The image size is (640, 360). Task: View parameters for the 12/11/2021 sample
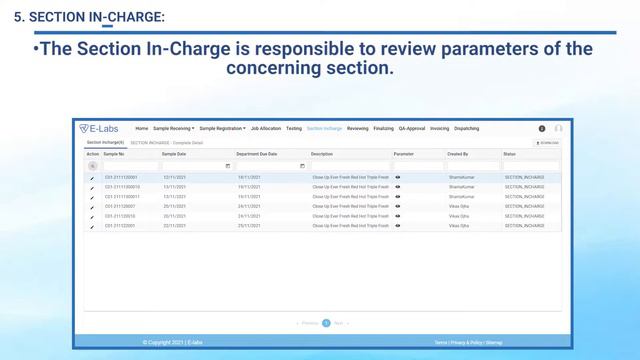(398, 177)
